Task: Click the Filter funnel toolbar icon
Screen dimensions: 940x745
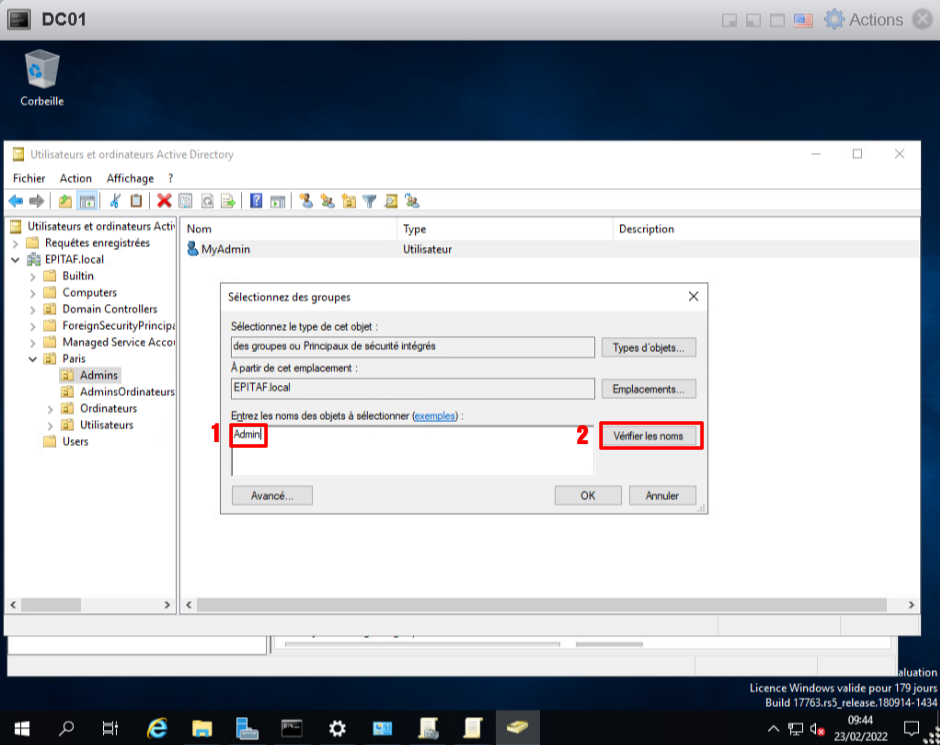Action: [369, 201]
